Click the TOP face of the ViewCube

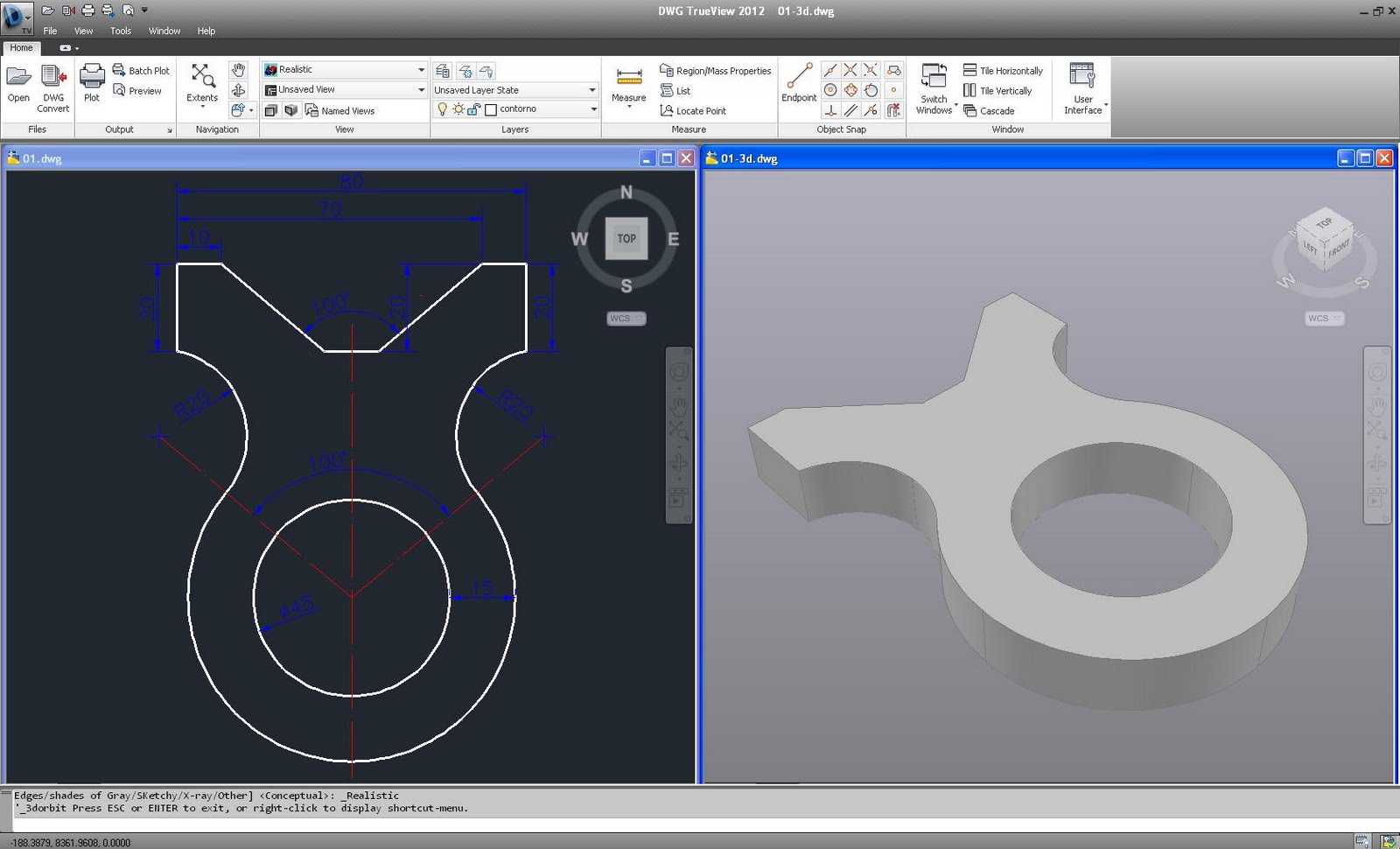coord(626,237)
